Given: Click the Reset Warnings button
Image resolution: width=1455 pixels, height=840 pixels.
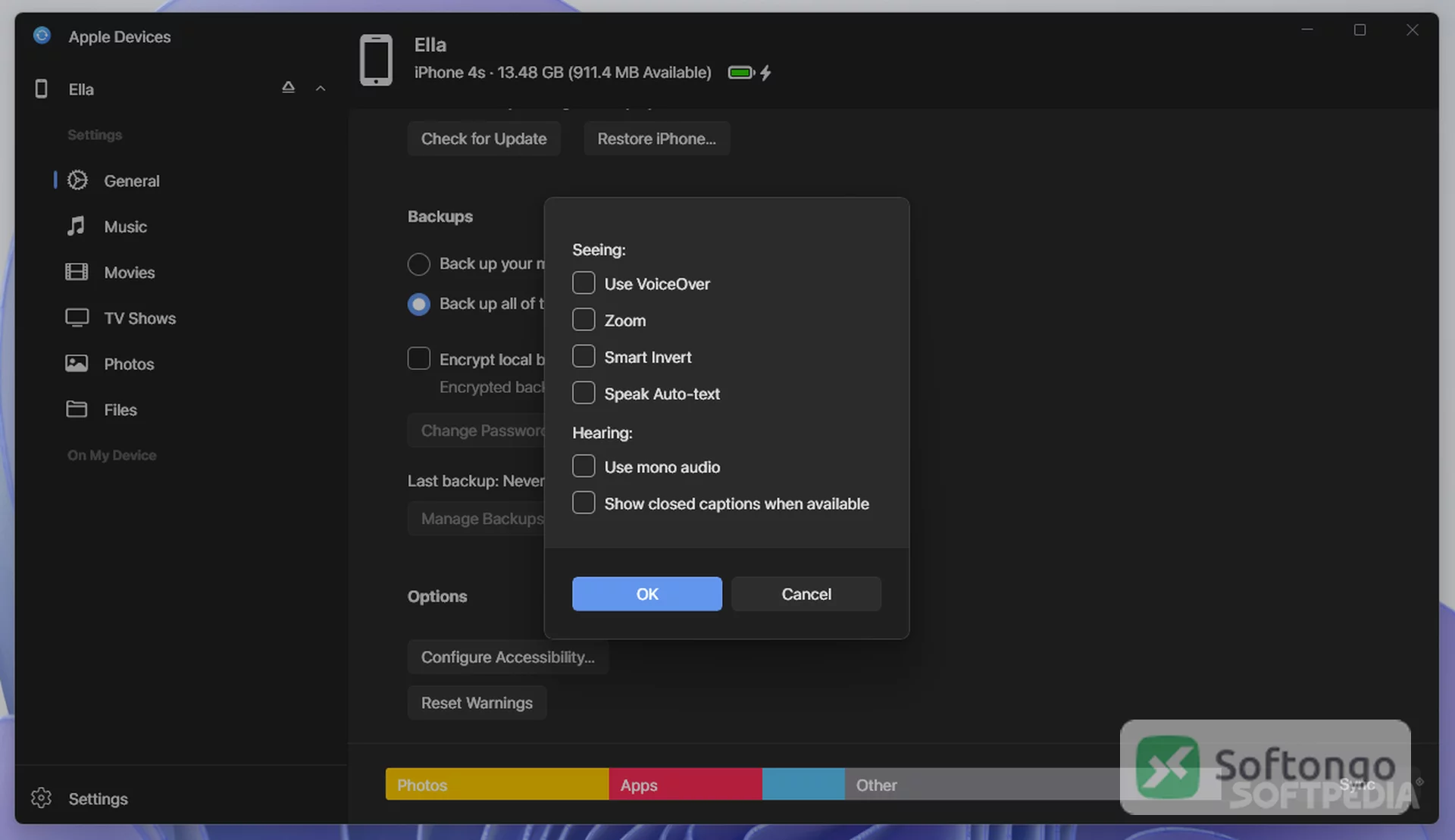Looking at the screenshot, I should pos(477,703).
